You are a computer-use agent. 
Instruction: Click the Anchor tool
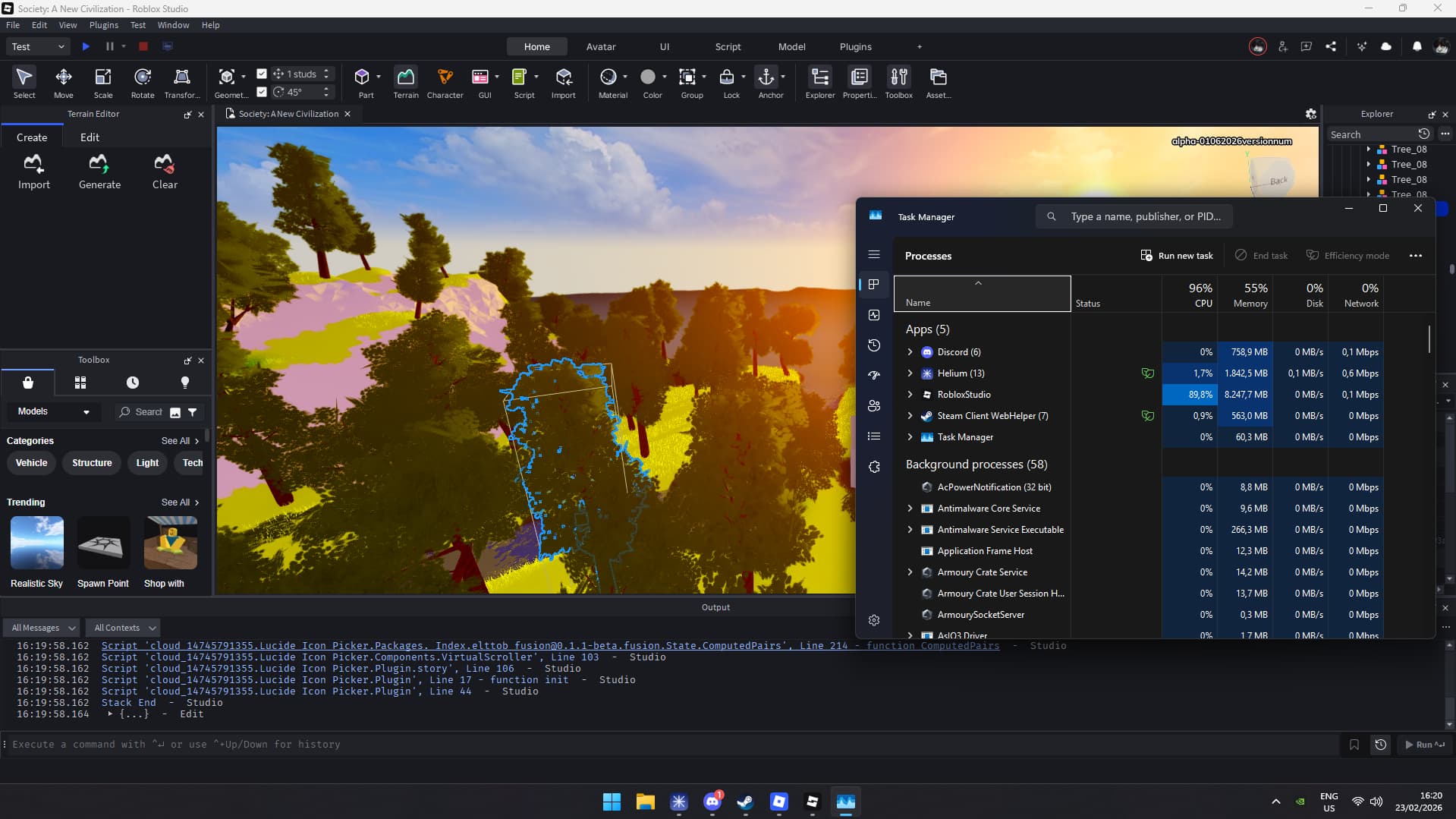click(x=767, y=83)
